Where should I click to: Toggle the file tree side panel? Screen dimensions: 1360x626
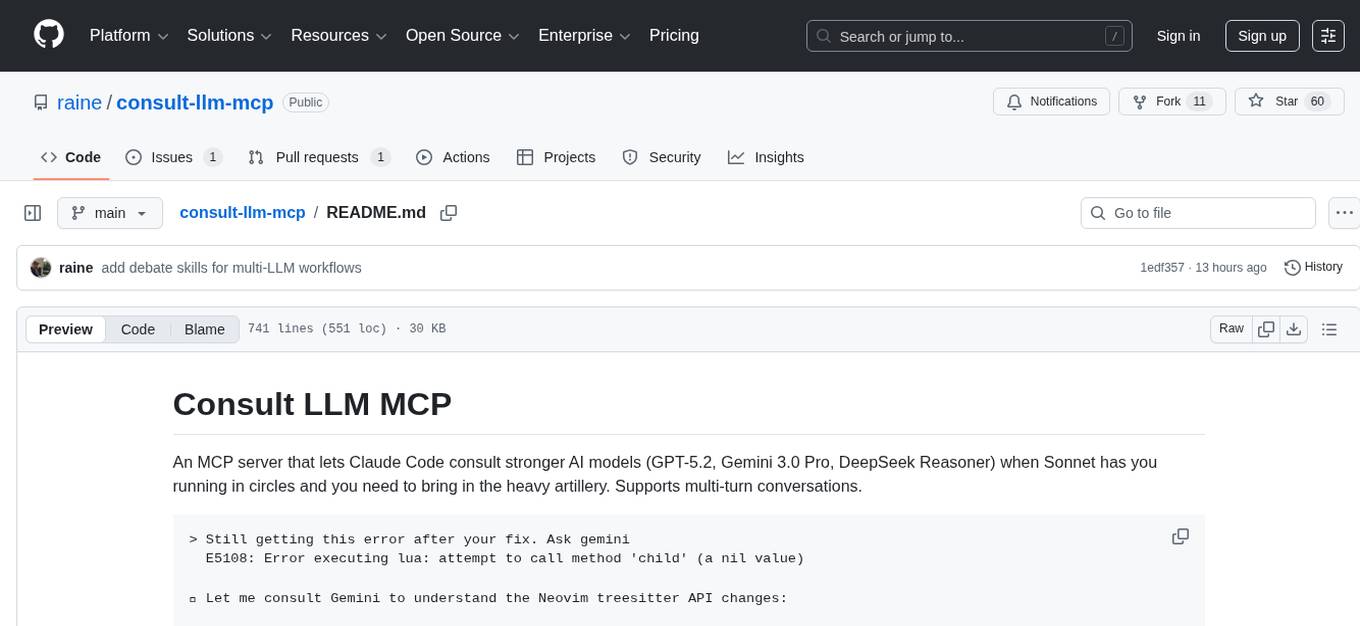point(32,212)
